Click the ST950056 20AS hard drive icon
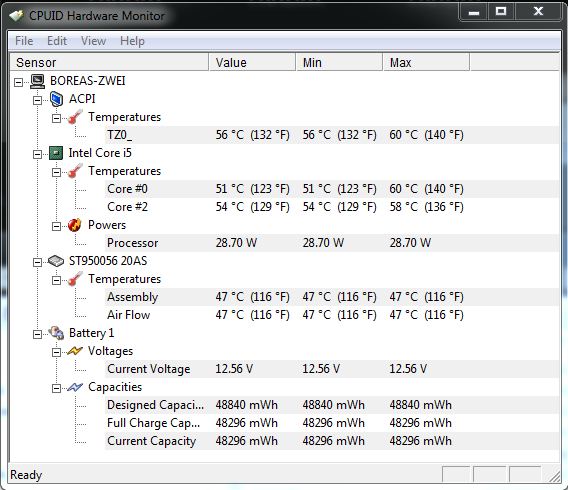The image size is (568, 490). click(56, 261)
